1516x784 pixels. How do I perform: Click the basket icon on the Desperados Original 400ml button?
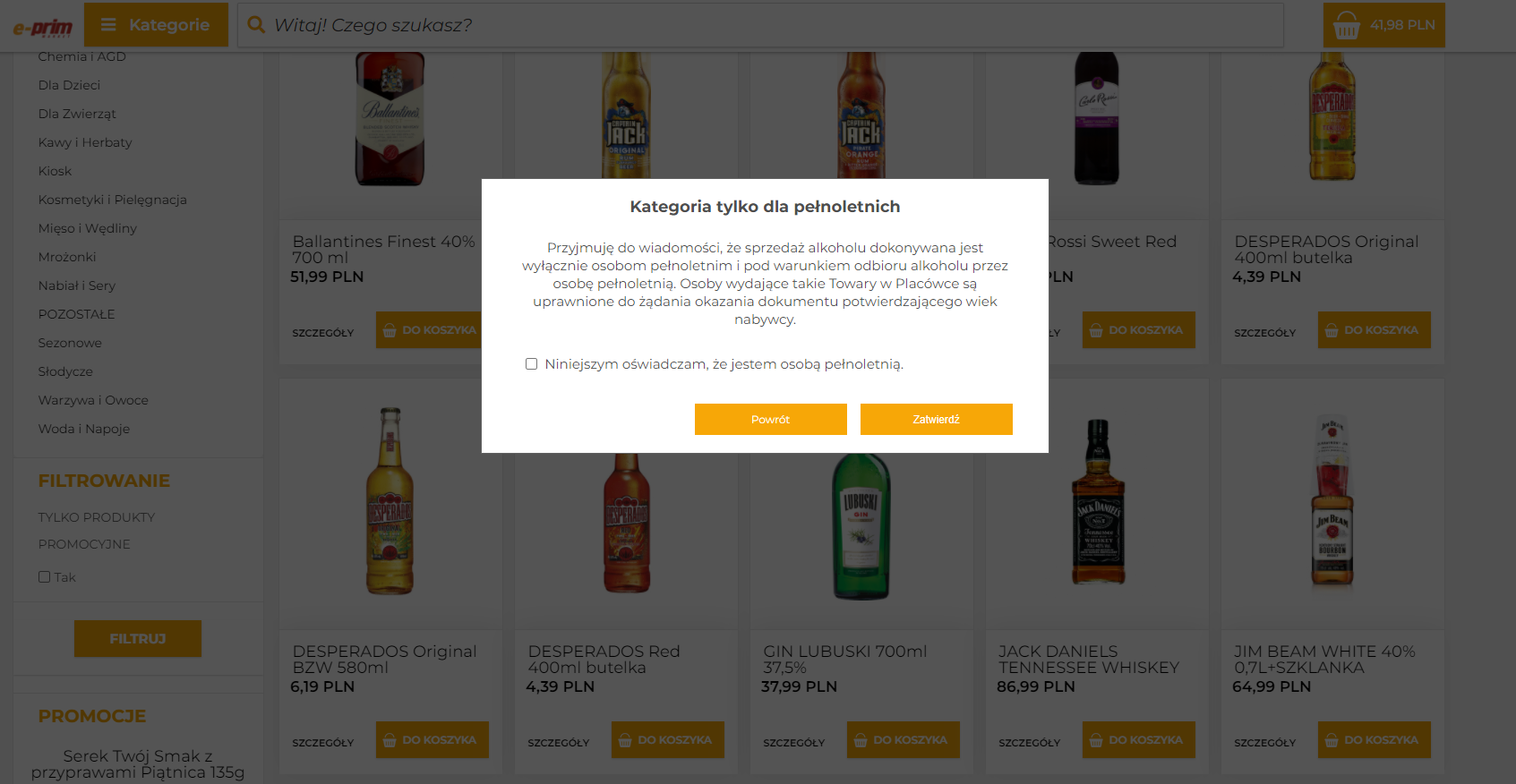pyautogui.click(x=1332, y=331)
